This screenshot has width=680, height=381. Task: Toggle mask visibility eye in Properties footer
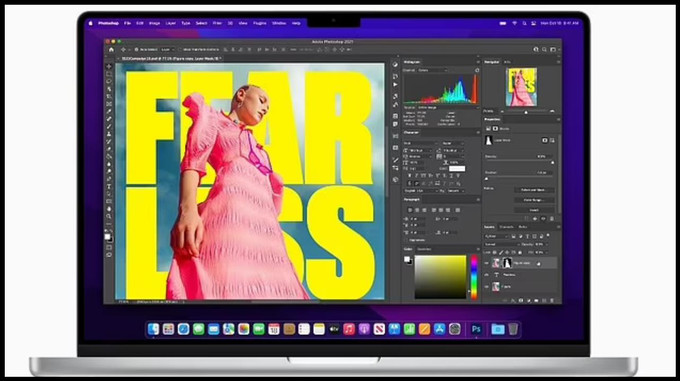[x=543, y=219]
